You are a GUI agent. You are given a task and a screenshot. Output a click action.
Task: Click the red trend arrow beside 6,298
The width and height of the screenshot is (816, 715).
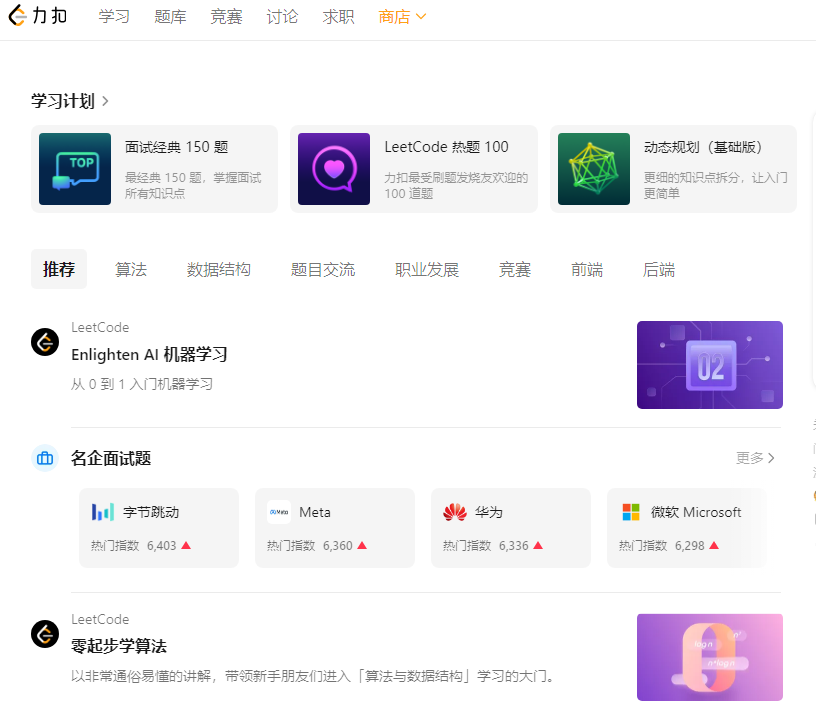pyautogui.click(x=714, y=545)
